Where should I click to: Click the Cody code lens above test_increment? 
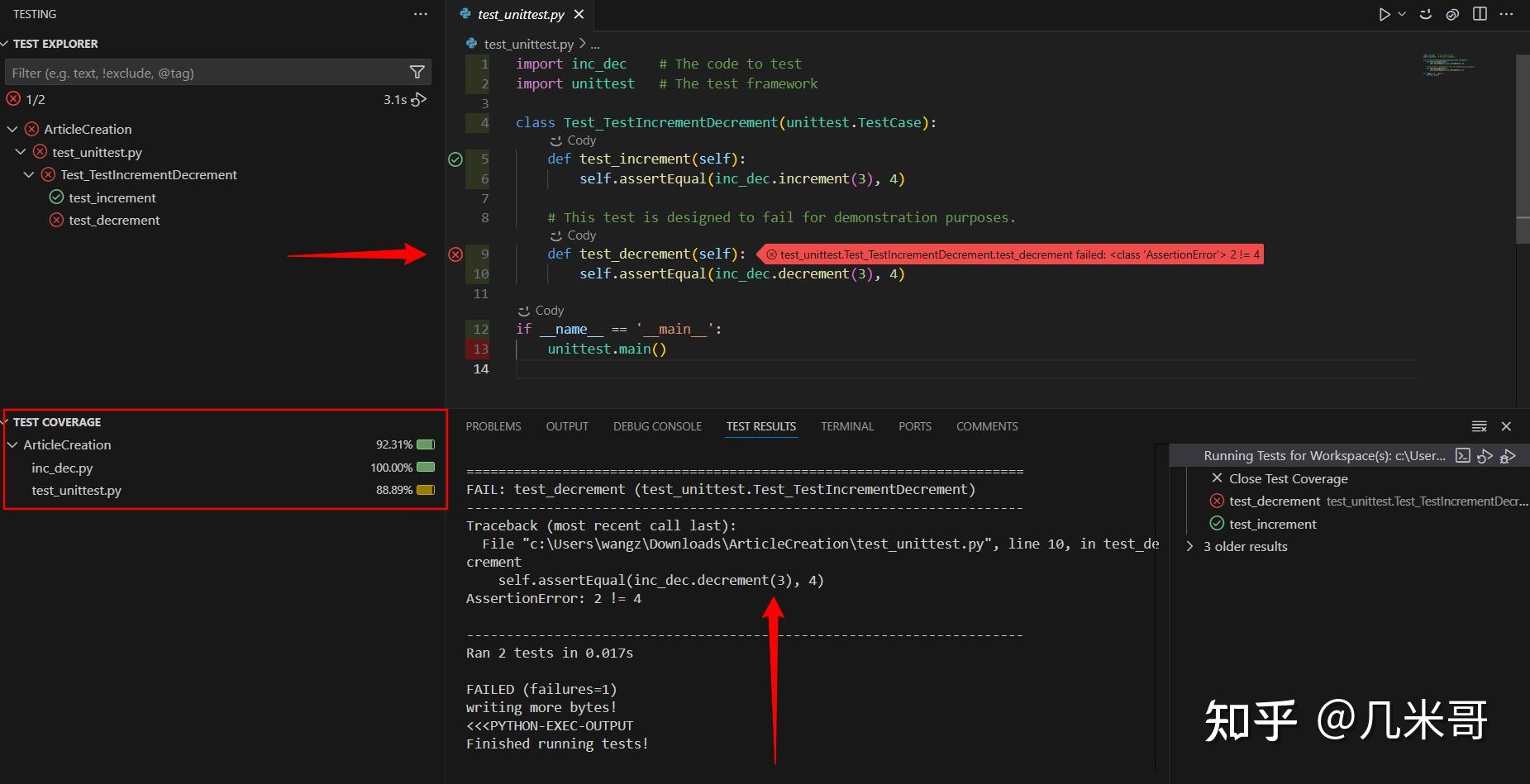573,140
